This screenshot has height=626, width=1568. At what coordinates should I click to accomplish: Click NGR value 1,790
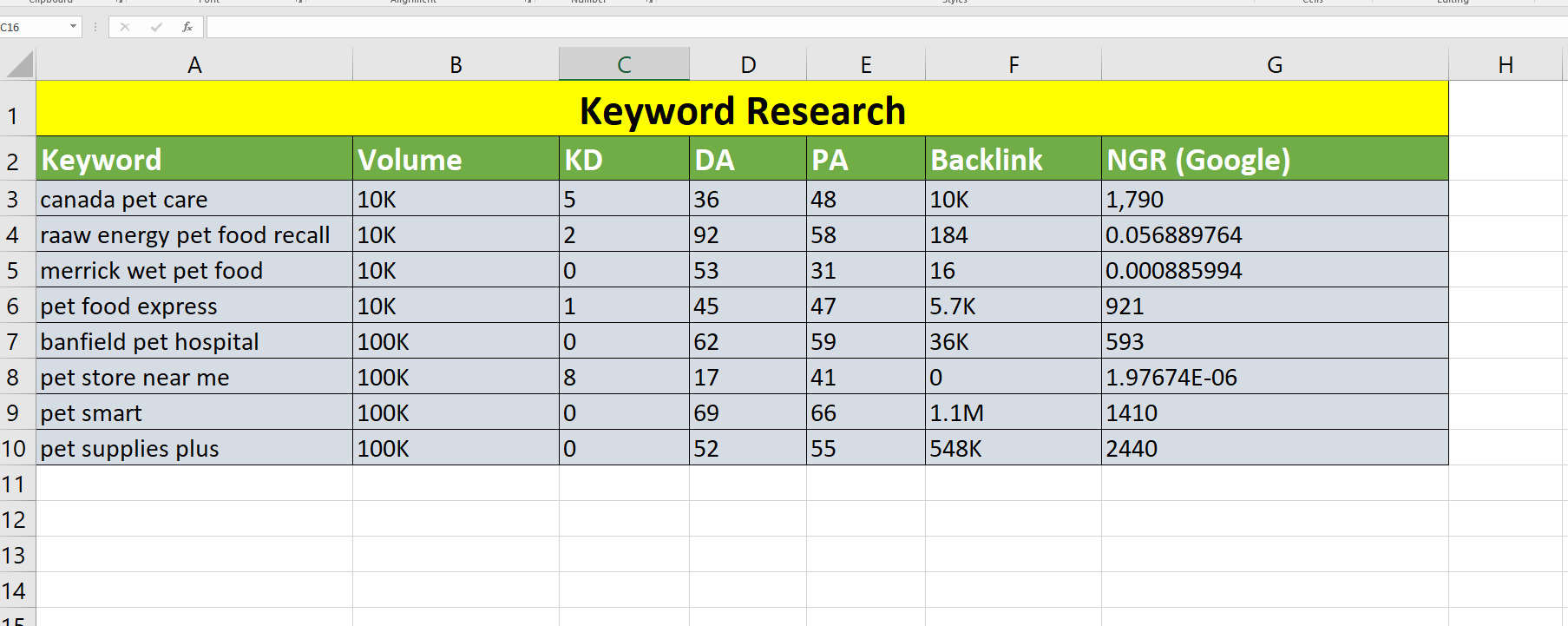[x=1275, y=199]
